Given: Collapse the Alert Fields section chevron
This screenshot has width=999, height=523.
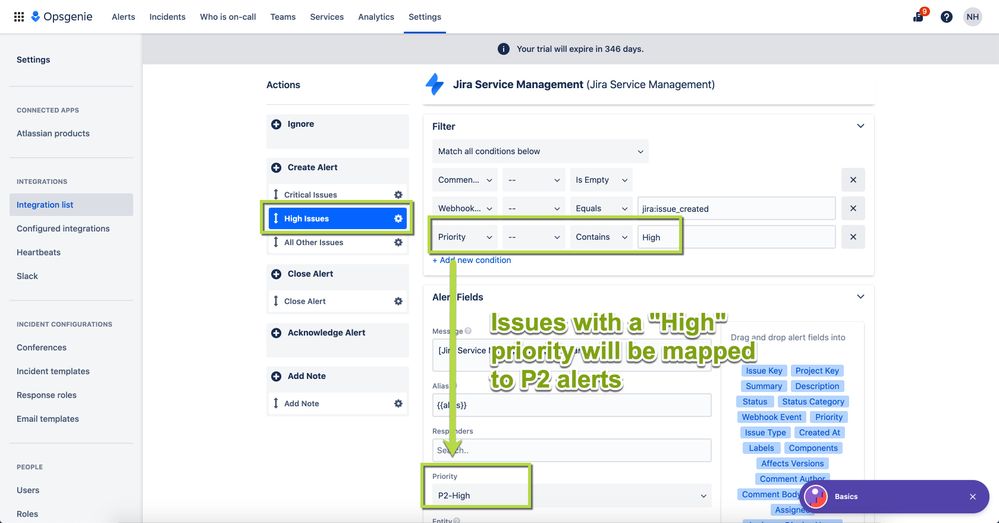Looking at the screenshot, I should pyautogui.click(x=860, y=297).
